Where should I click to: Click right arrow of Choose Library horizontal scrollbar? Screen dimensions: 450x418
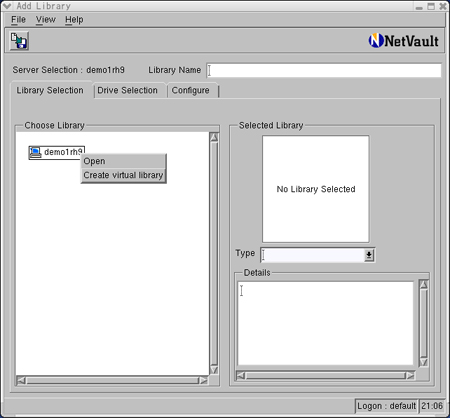click(x=203, y=380)
